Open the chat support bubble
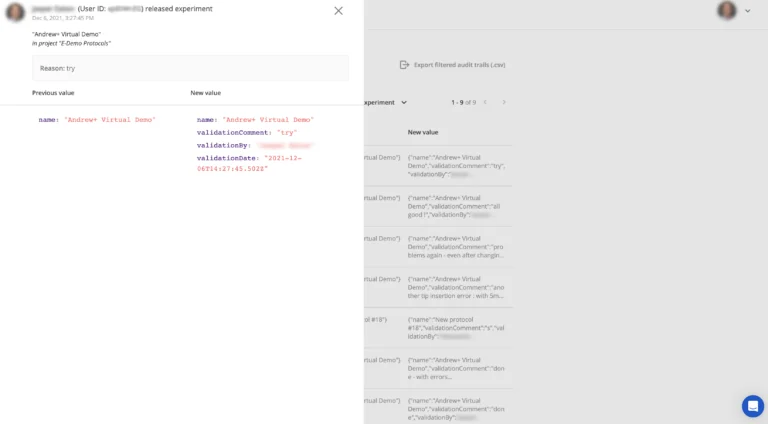This screenshot has width=768, height=424. coord(752,406)
